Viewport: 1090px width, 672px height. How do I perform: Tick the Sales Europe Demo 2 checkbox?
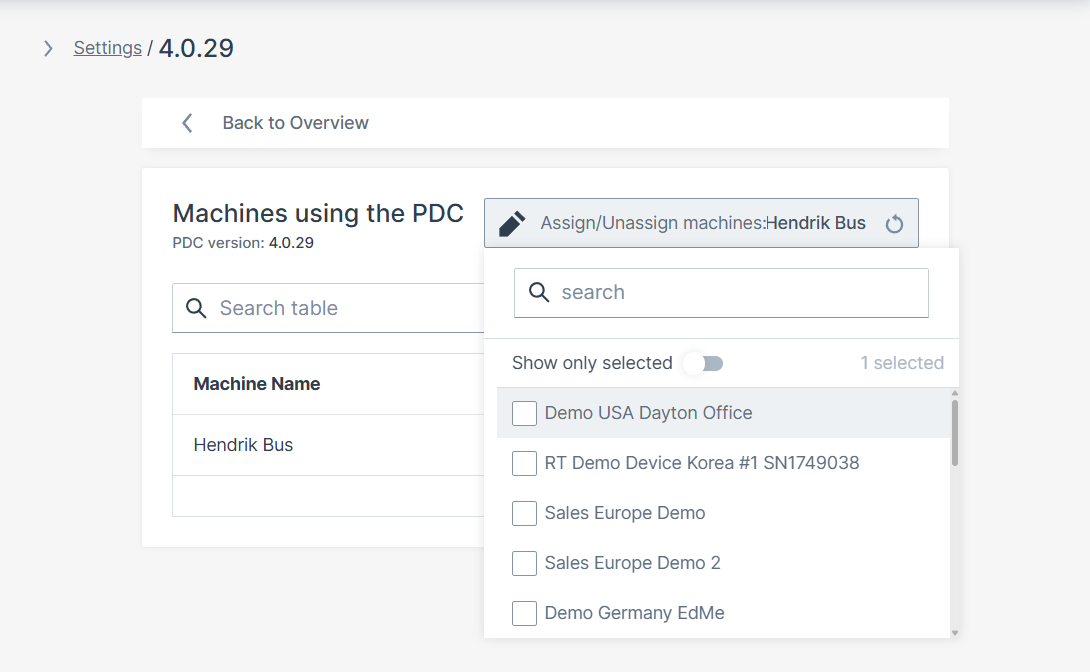click(525, 563)
